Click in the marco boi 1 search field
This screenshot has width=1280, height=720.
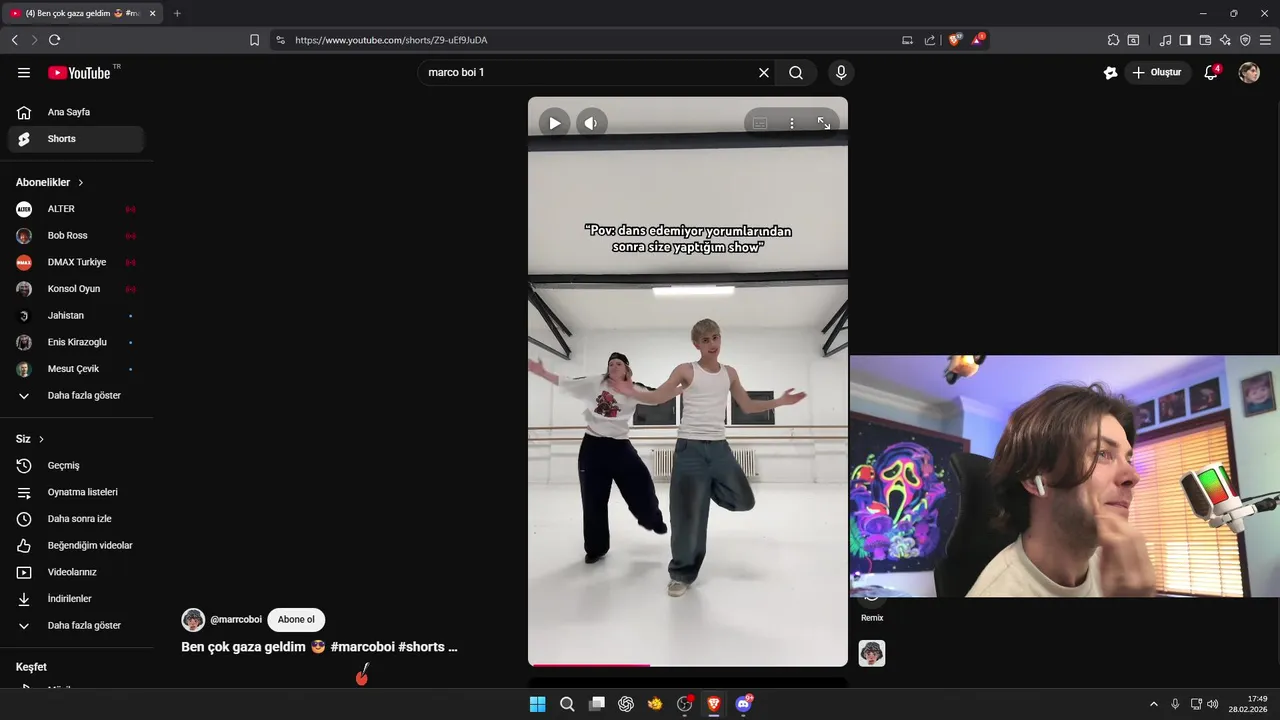pyautogui.click(x=588, y=73)
